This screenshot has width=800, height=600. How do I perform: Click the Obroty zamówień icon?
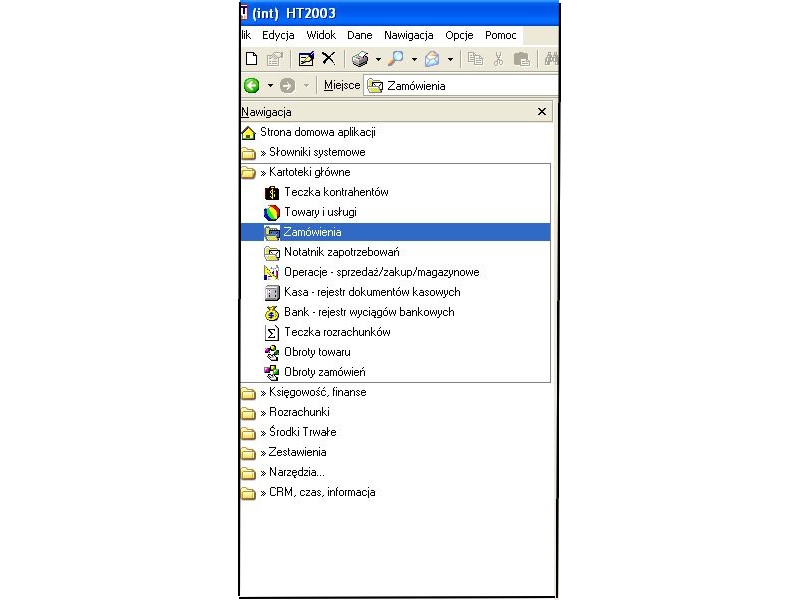(272, 373)
